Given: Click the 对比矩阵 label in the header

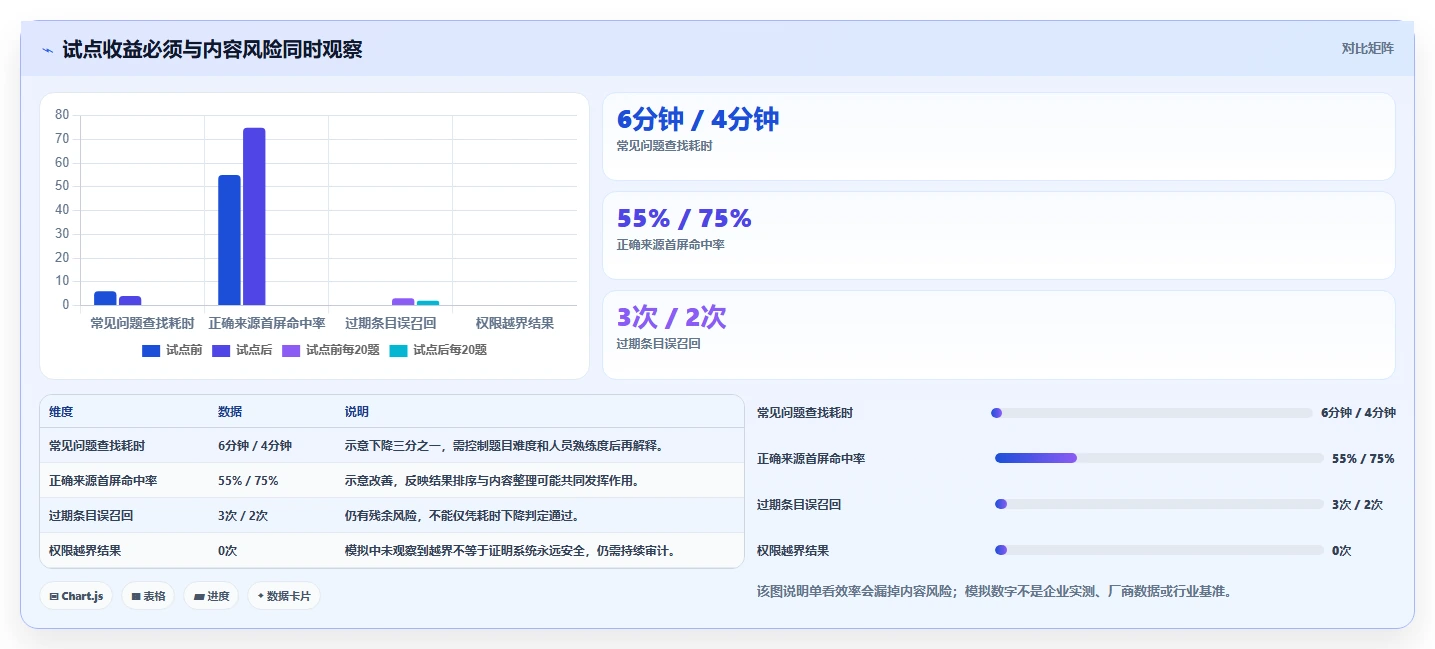Looking at the screenshot, I should (1368, 48).
